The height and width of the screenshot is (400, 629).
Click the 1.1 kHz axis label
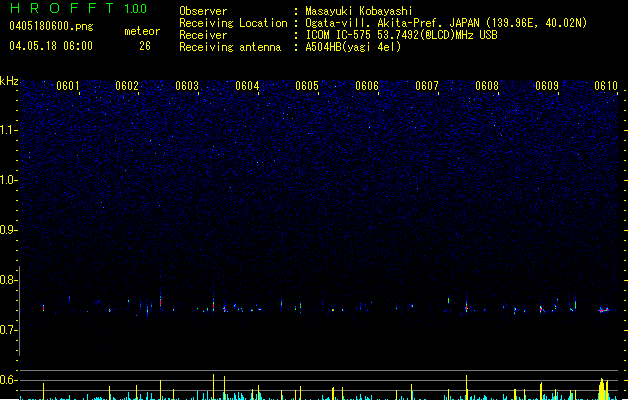(9, 130)
